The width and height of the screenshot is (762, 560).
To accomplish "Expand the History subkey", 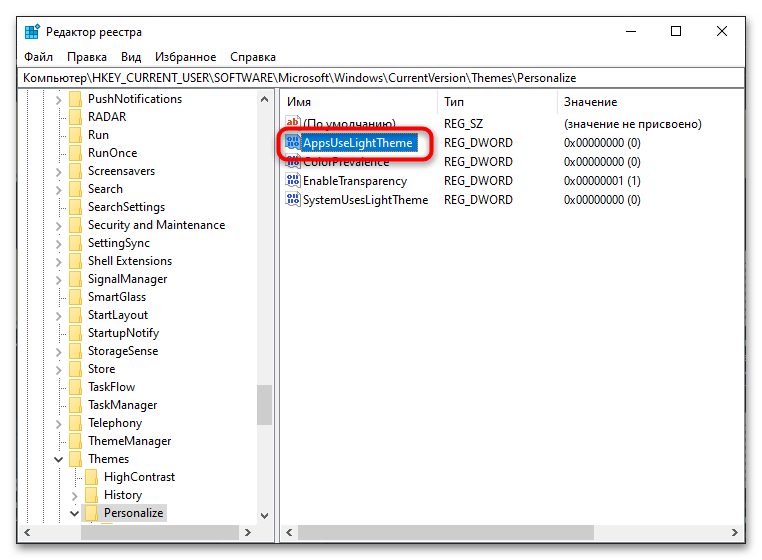I will pyautogui.click(x=75, y=495).
